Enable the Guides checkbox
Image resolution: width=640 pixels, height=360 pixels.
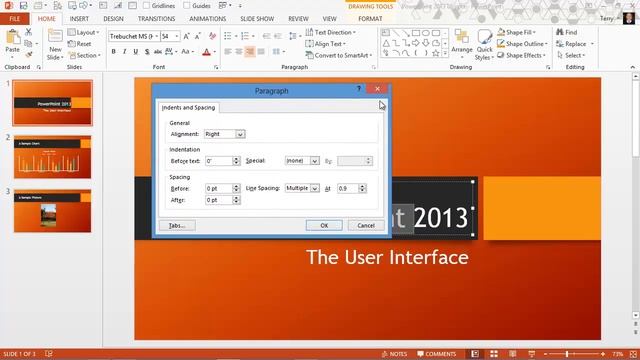coord(187,5)
